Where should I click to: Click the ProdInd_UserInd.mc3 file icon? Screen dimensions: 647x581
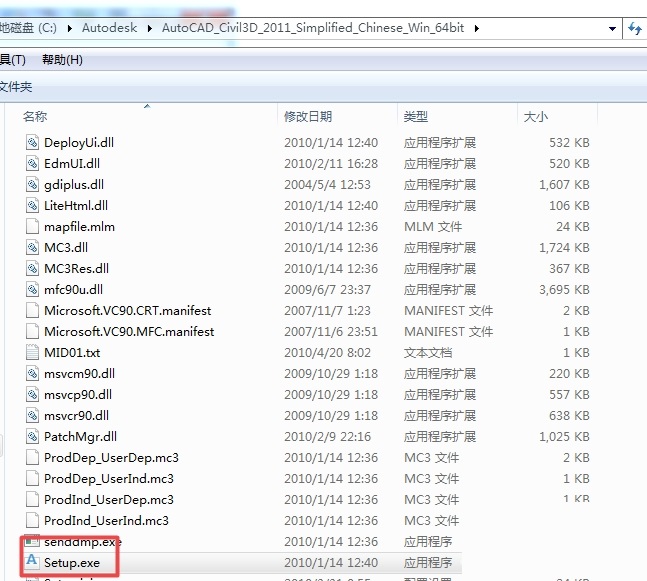[x=32, y=520]
